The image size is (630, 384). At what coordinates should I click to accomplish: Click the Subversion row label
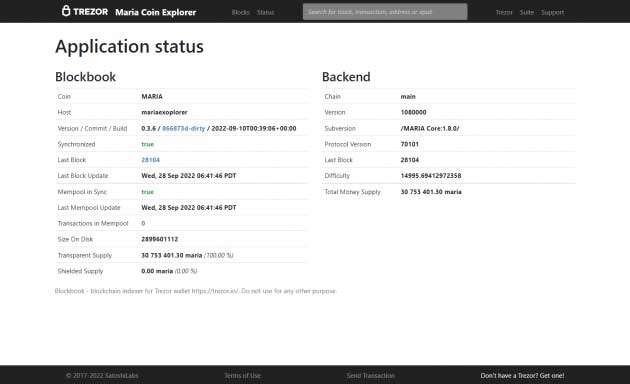340,128
